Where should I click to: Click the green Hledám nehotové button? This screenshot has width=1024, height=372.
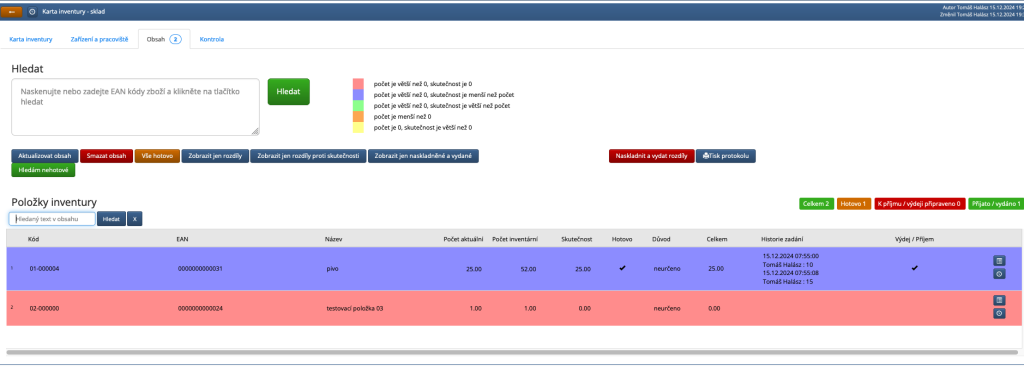coord(43,170)
